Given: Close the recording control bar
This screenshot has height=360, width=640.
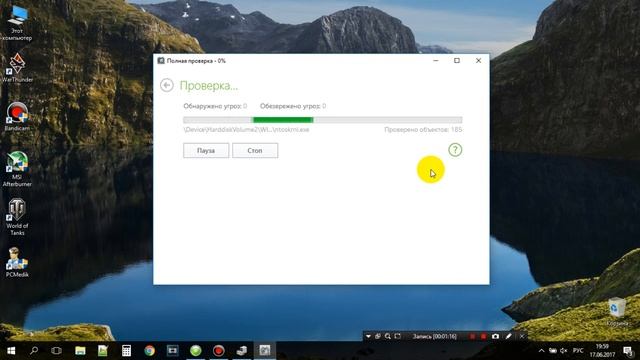Looking at the screenshot, I should 522,336.
